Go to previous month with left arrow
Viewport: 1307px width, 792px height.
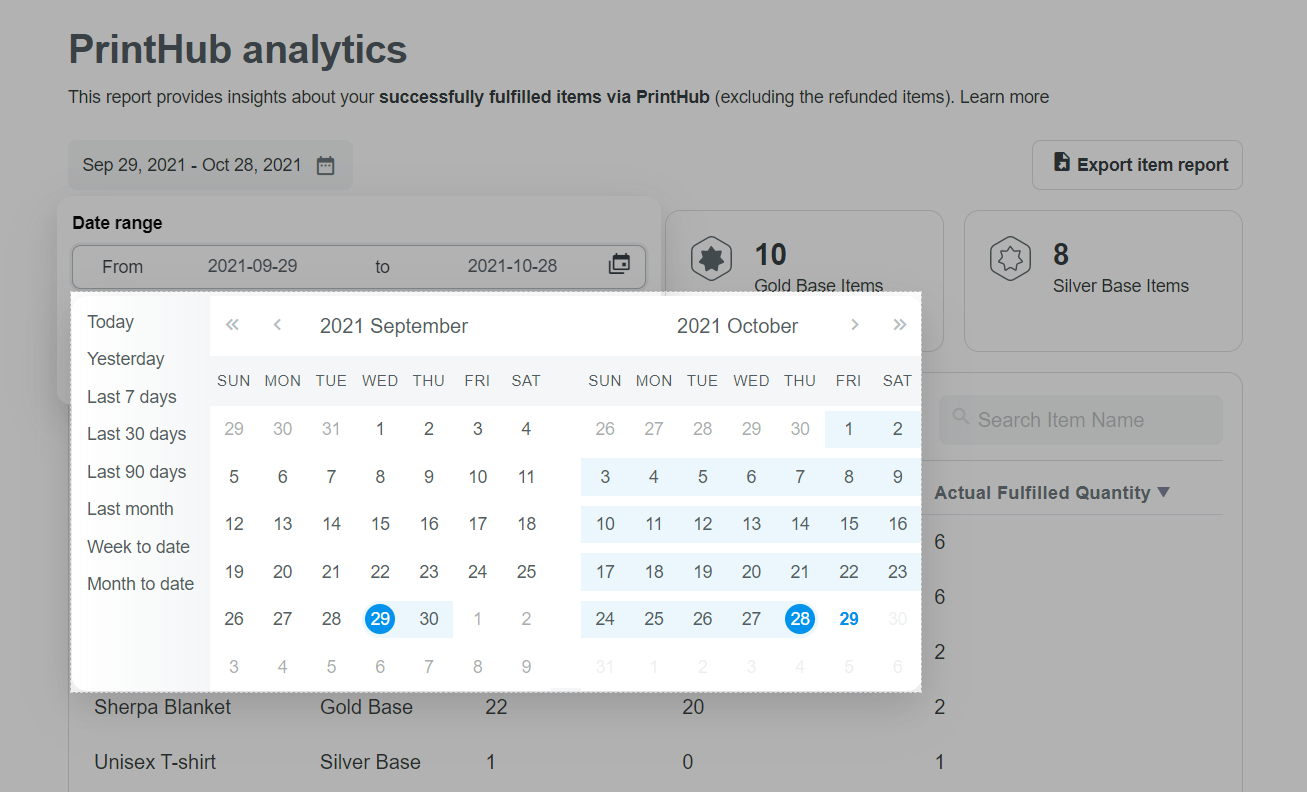tap(277, 325)
